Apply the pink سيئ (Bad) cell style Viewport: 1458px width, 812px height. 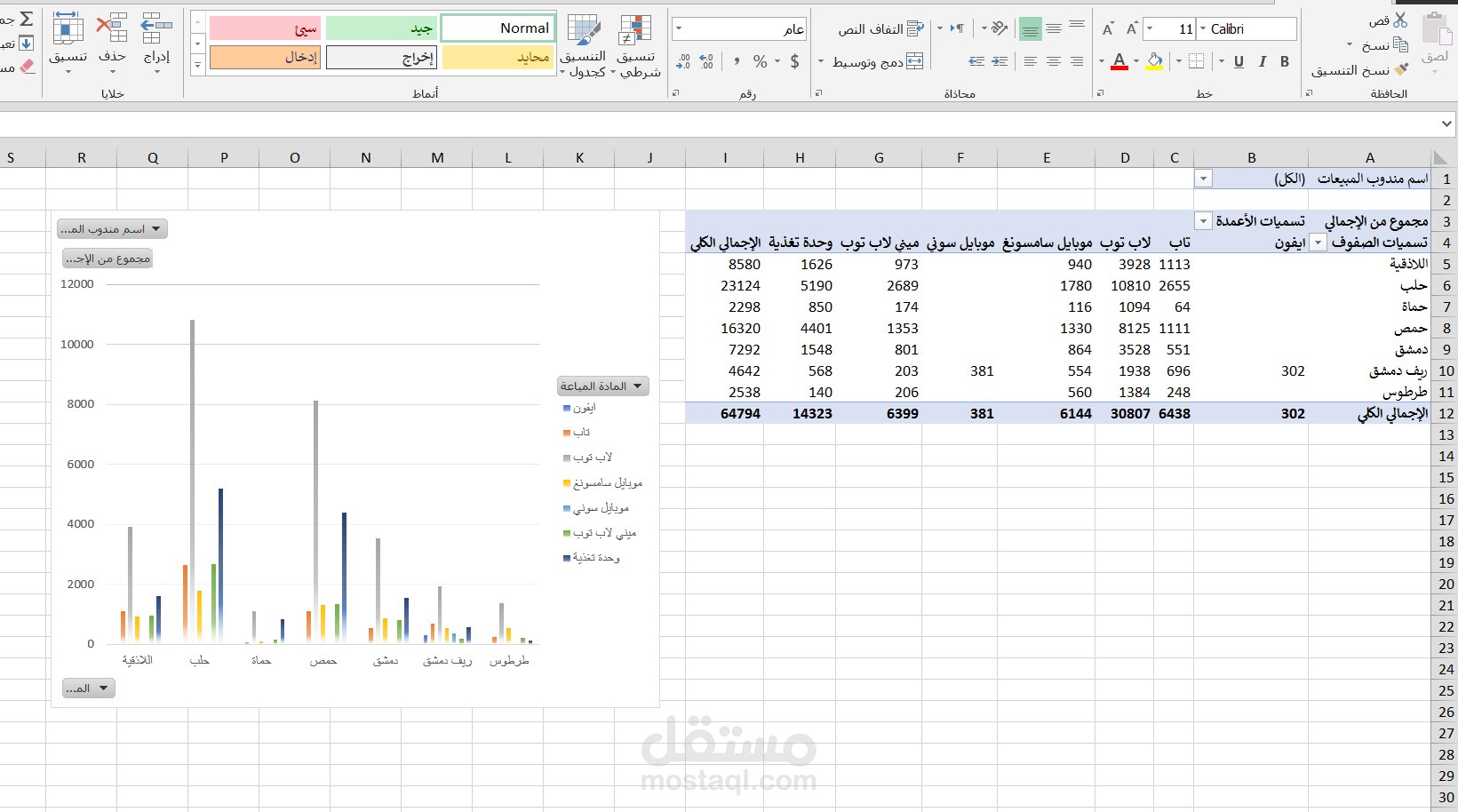point(265,28)
